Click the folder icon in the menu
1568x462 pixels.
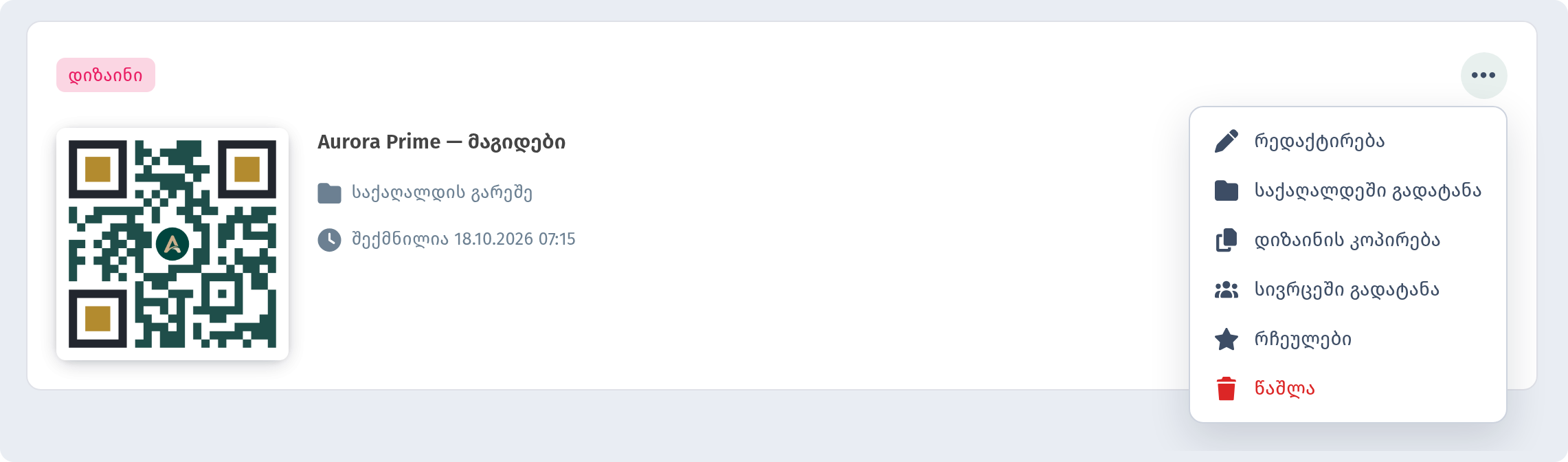pos(1226,190)
